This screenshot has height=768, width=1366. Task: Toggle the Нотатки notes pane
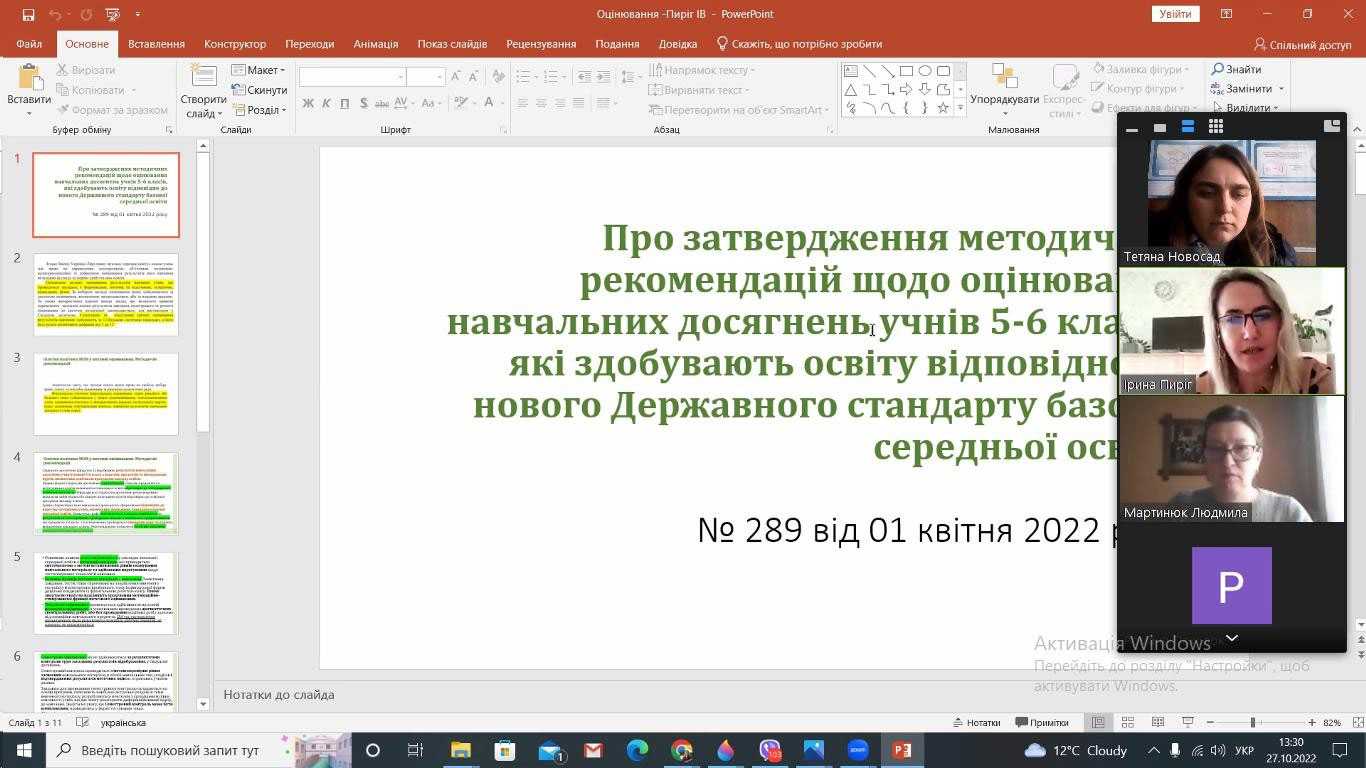[976, 722]
